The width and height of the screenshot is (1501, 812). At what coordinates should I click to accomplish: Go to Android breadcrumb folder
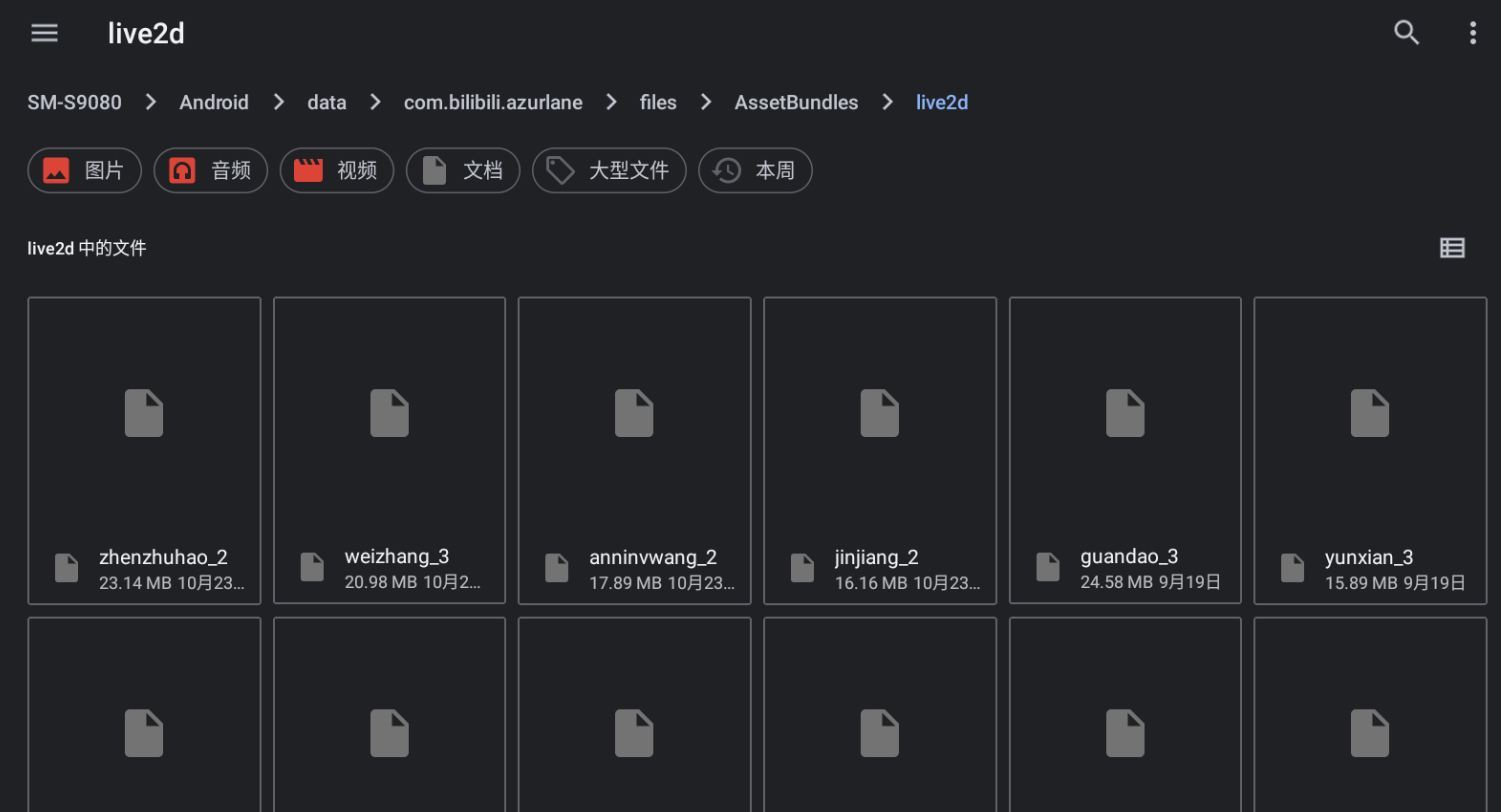tap(214, 102)
